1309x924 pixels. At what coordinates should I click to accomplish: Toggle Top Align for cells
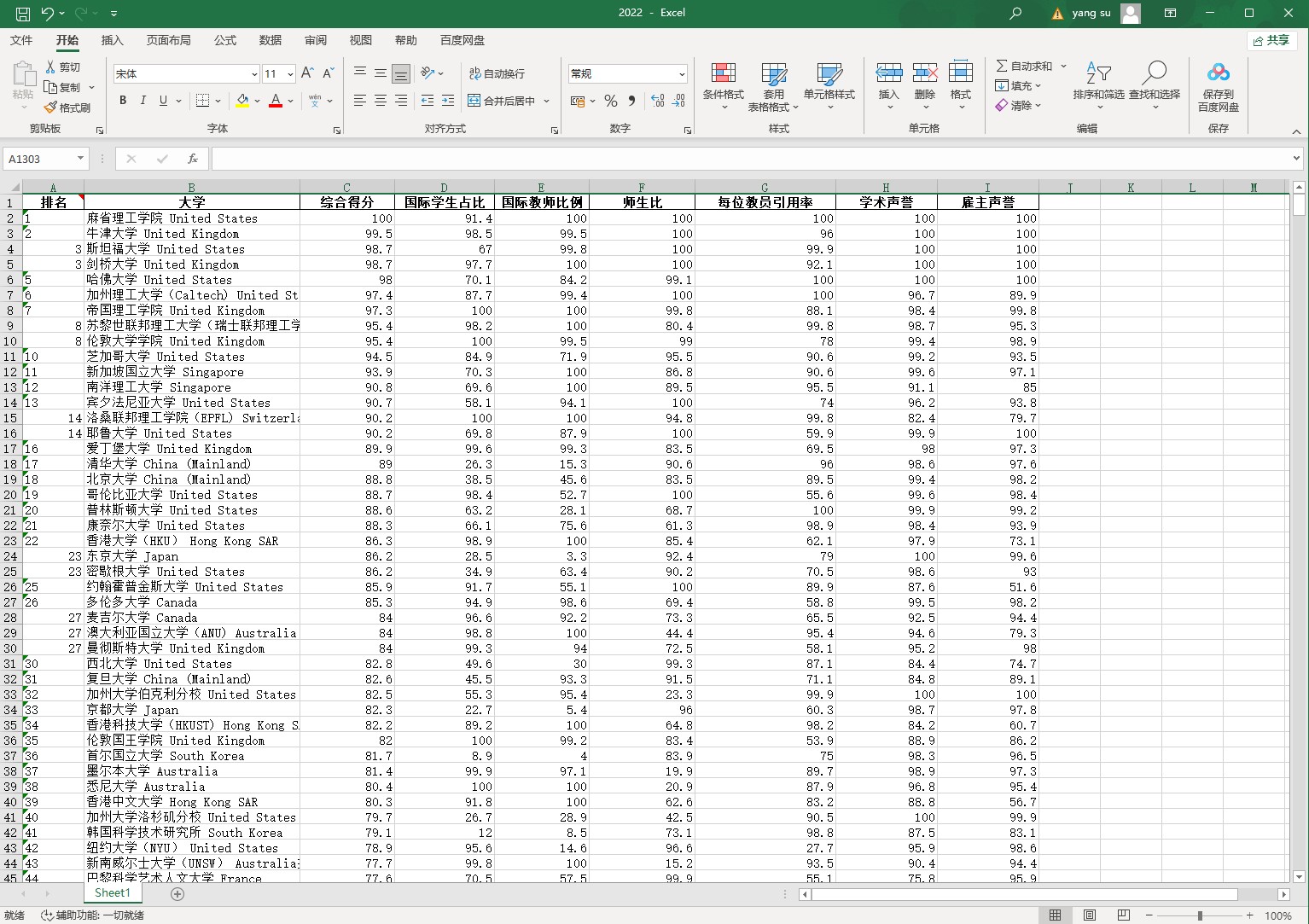pos(360,73)
